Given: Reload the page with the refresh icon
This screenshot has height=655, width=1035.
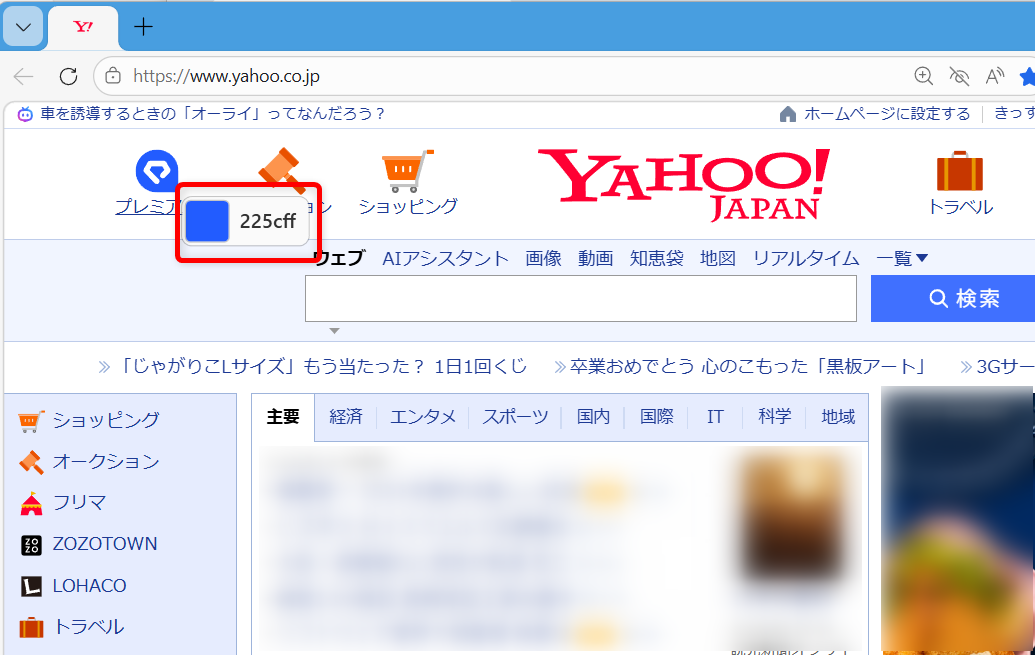Looking at the screenshot, I should pyautogui.click(x=67, y=76).
